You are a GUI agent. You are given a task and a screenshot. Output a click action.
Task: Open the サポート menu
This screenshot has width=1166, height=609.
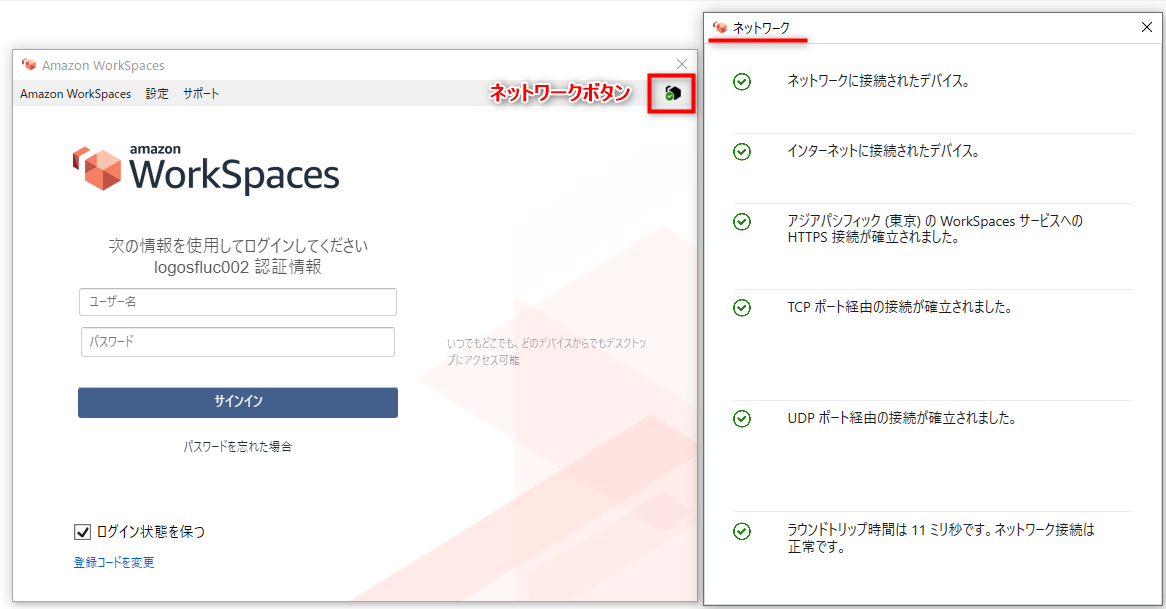coord(201,94)
